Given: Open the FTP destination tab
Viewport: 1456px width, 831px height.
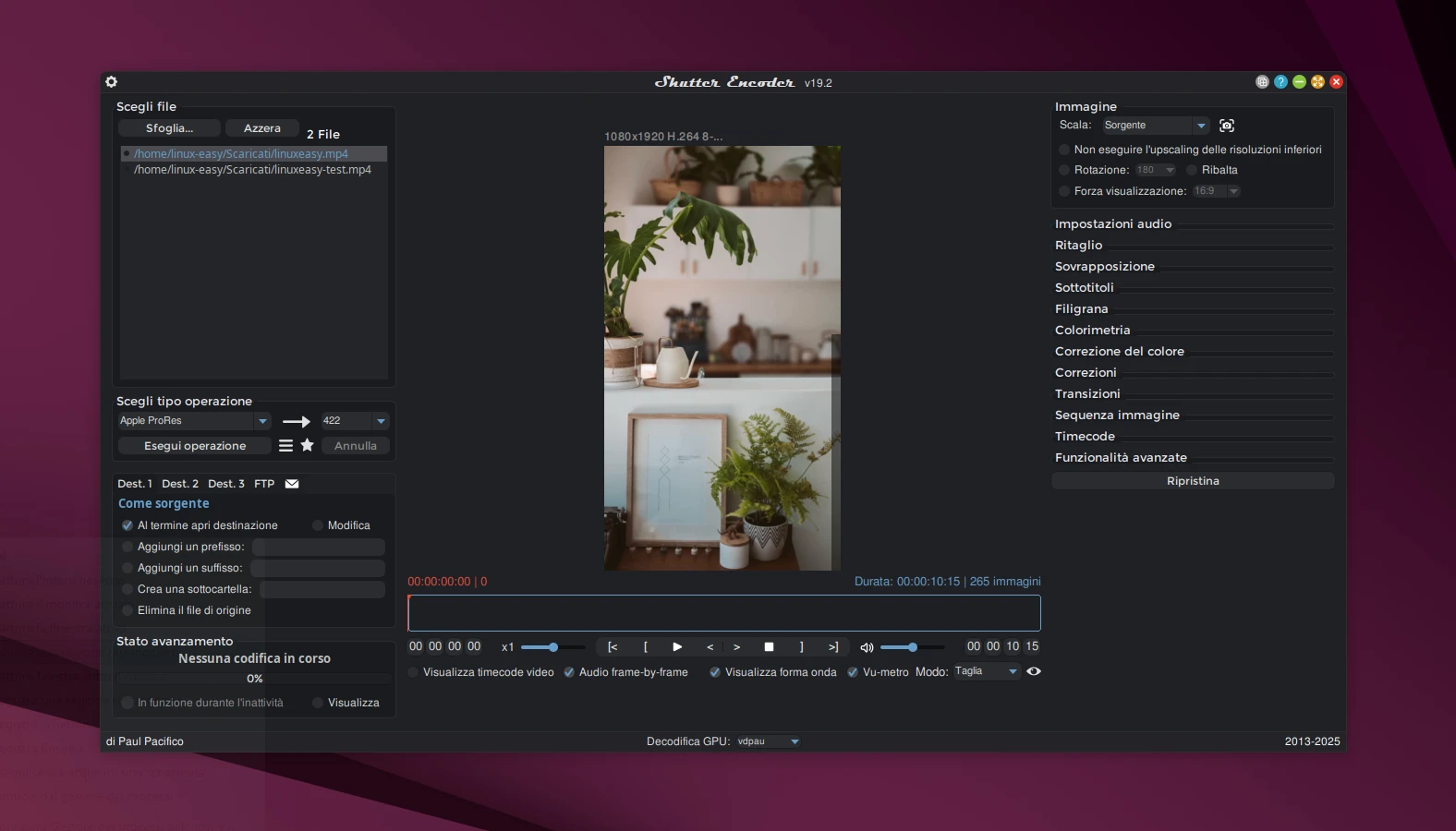Looking at the screenshot, I should [x=264, y=484].
